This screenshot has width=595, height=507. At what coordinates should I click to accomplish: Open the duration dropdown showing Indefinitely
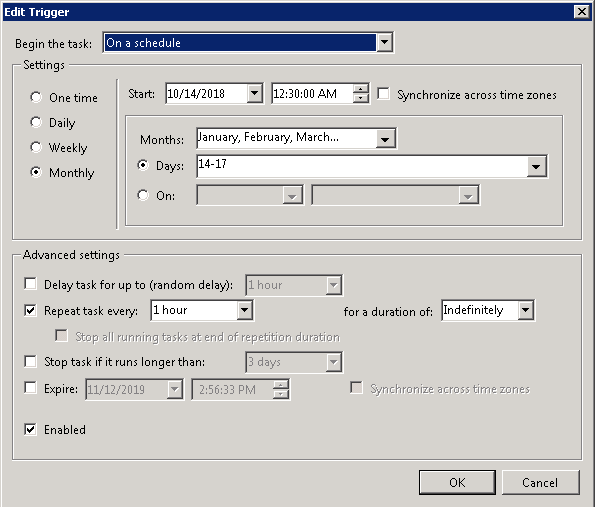[x=526, y=310]
